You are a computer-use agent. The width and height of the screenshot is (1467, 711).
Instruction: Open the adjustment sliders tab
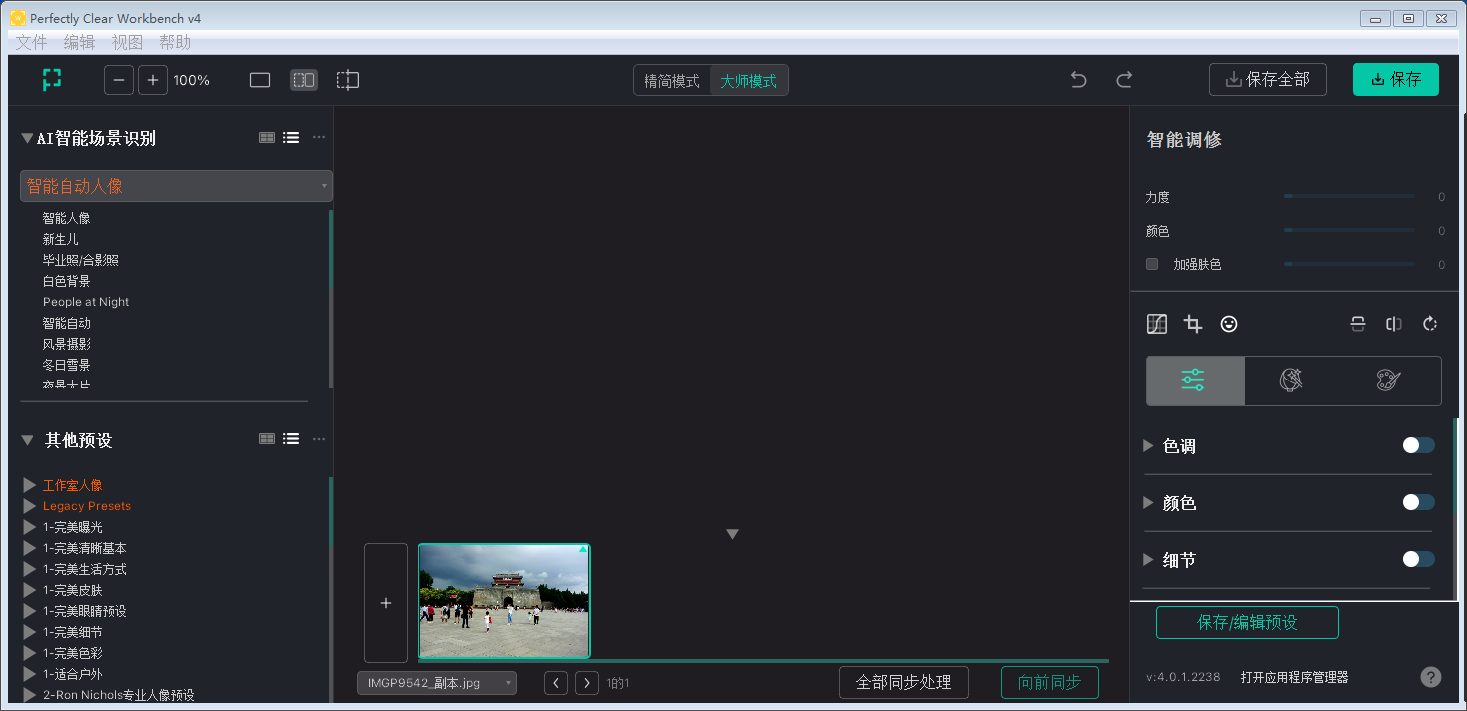tap(1195, 381)
